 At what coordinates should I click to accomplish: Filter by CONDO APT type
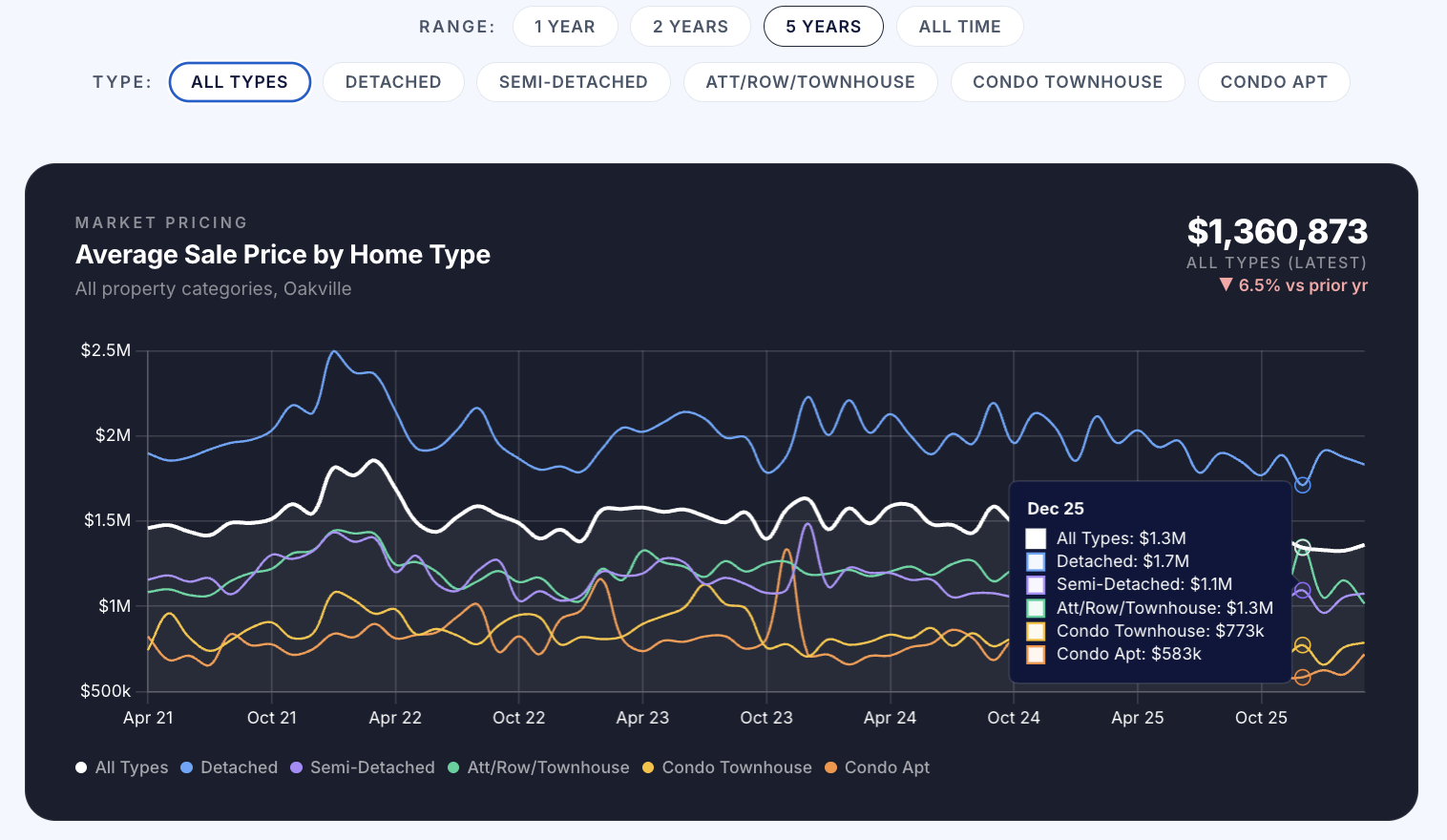pos(1273,82)
